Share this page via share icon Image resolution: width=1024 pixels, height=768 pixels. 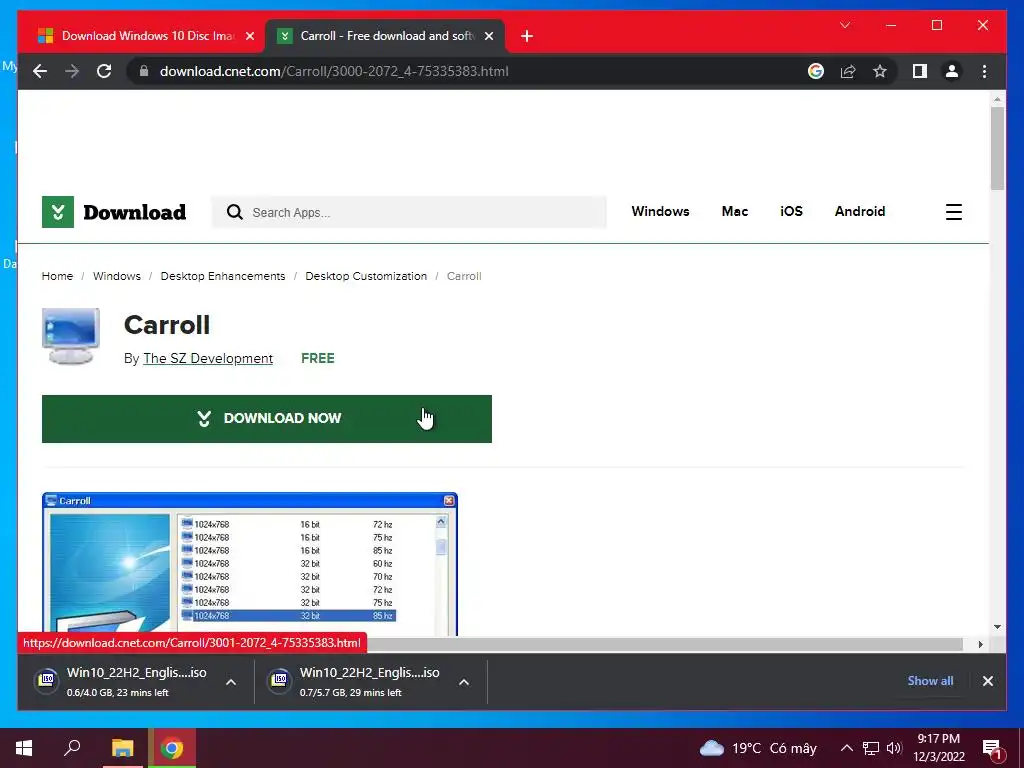[x=848, y=71]
